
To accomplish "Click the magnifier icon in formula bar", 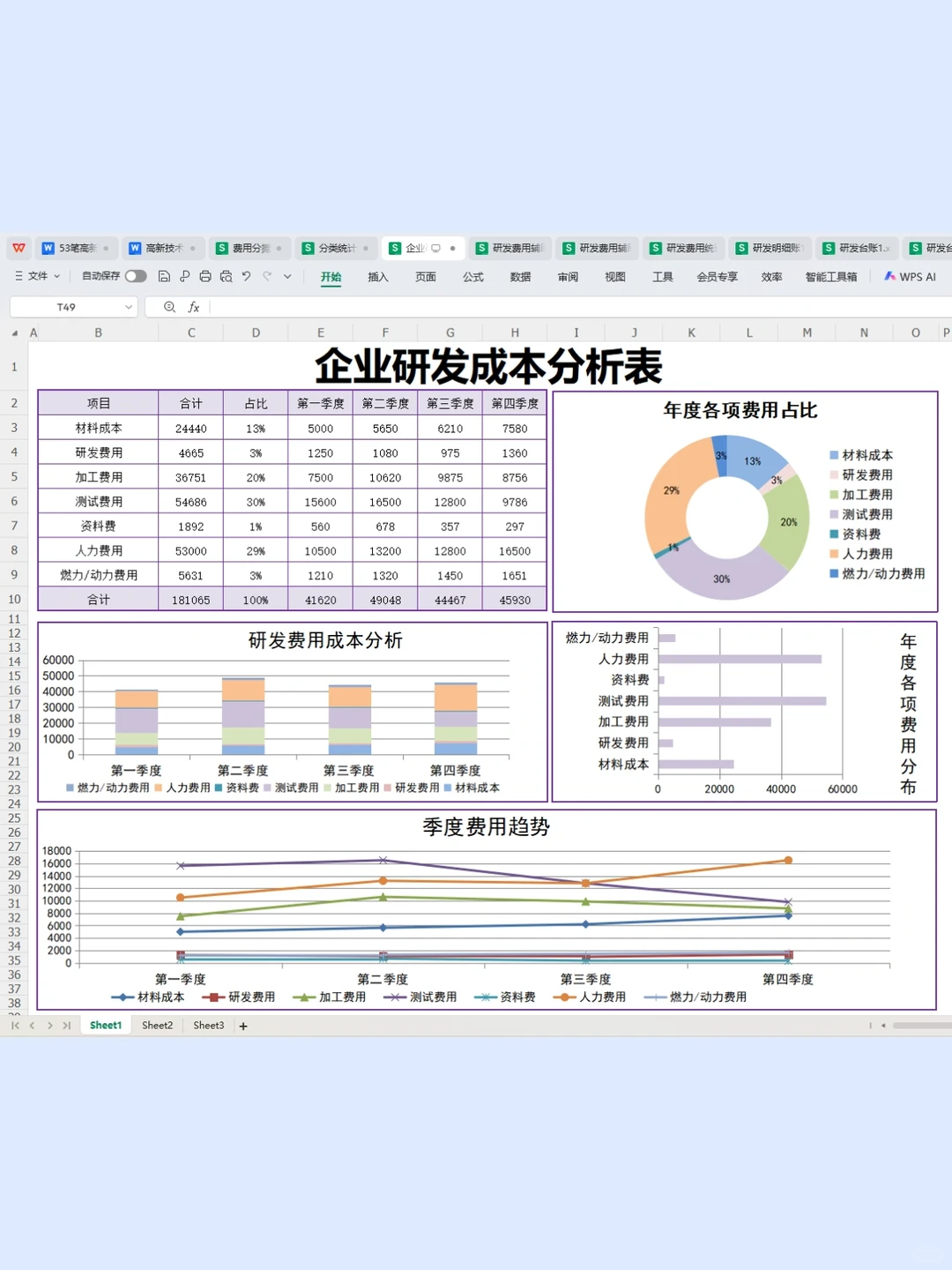I will point(169,306).
